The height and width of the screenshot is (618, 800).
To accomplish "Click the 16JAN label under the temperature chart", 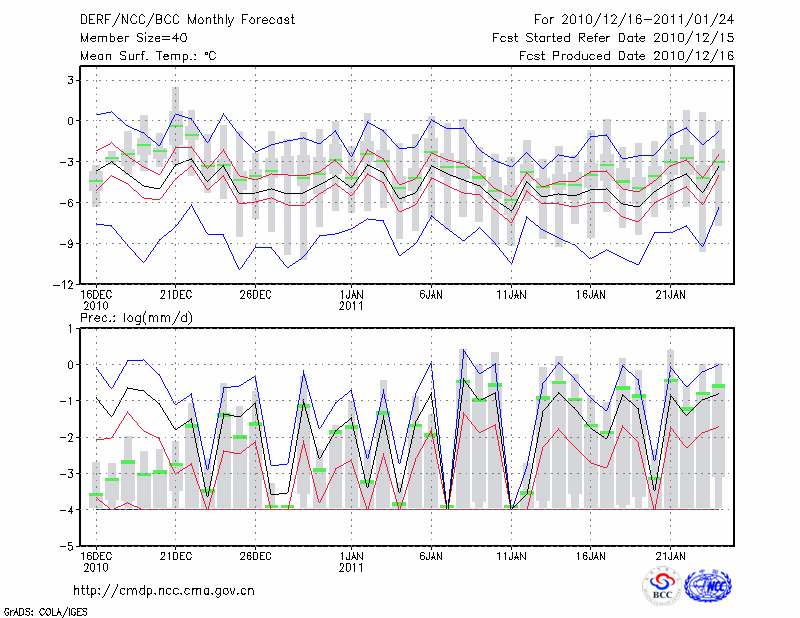I will coord(591,295).
